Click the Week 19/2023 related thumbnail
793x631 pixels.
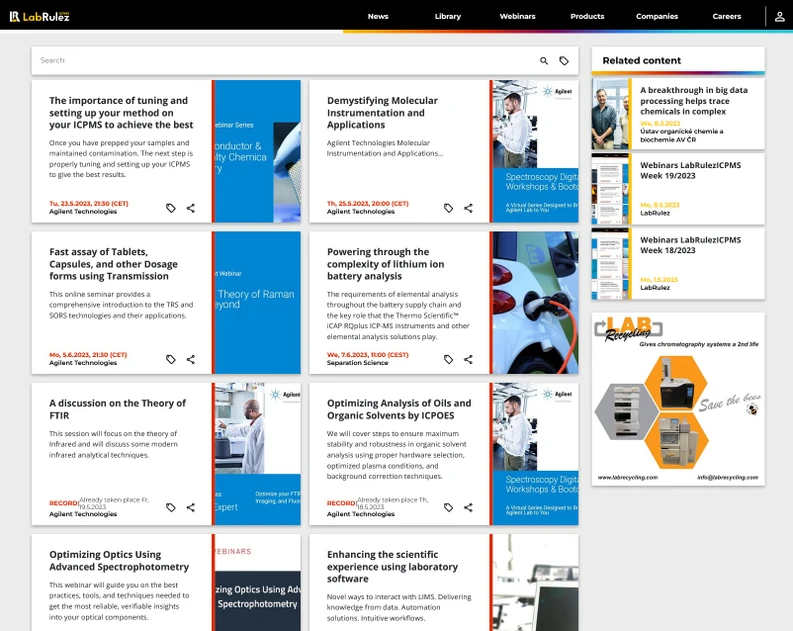610,189
